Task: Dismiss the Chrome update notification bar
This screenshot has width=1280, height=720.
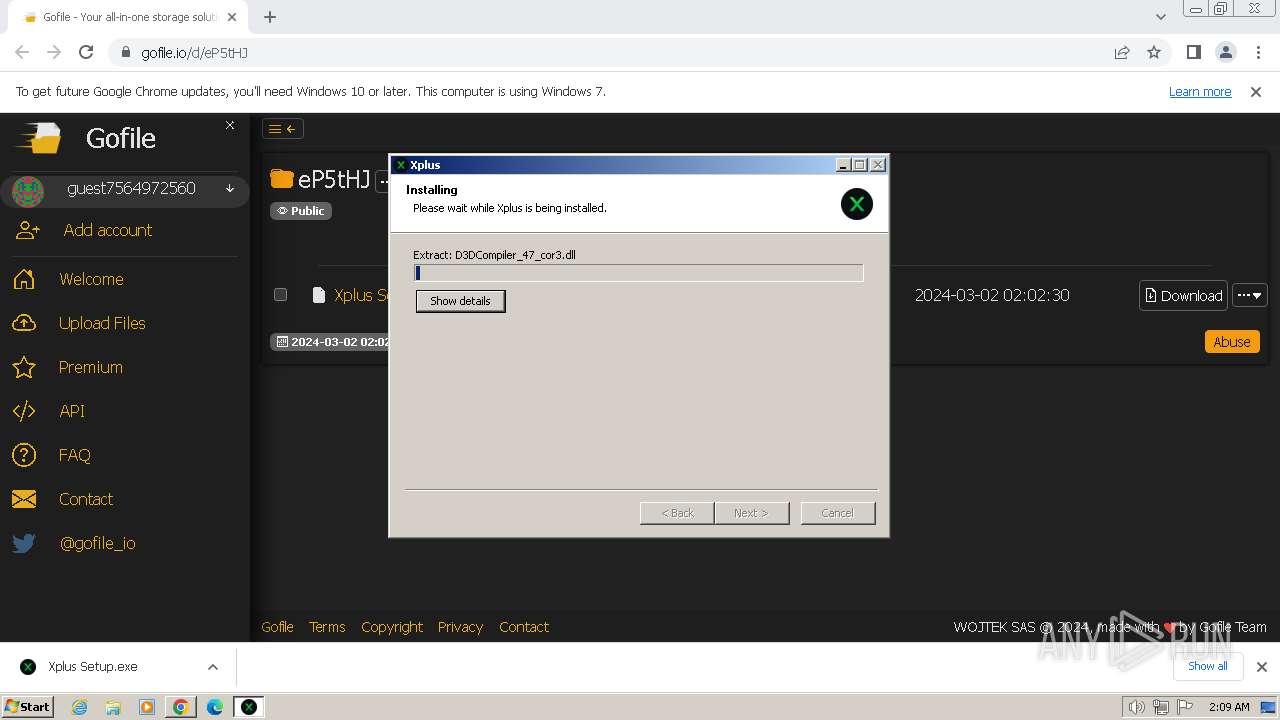Action: (x=1256, y=91)
